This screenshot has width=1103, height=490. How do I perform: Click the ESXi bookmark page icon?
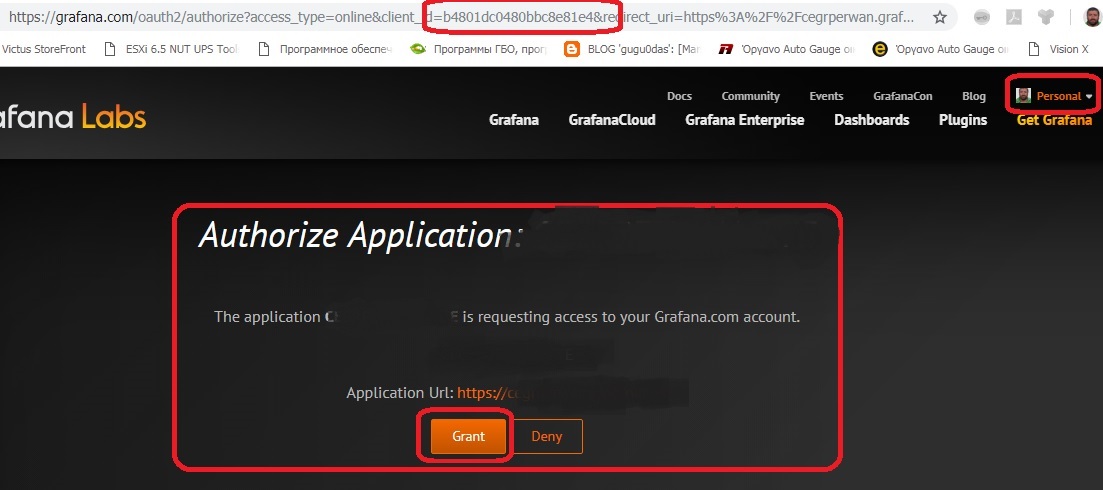110,49
